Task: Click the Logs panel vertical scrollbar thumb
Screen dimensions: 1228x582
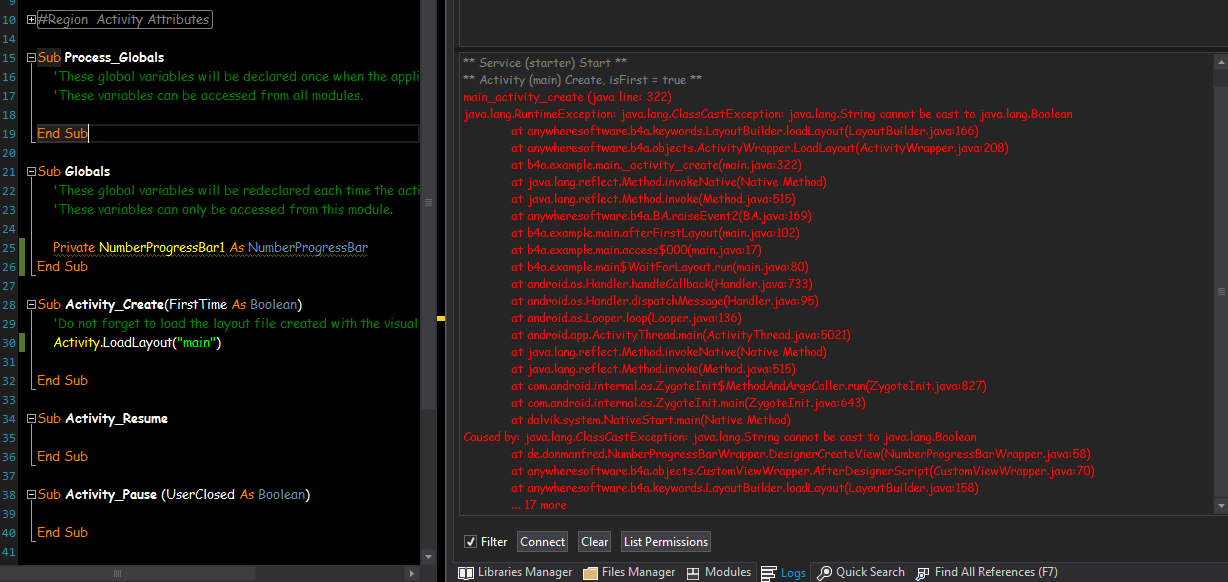Action: point(1220,291)
